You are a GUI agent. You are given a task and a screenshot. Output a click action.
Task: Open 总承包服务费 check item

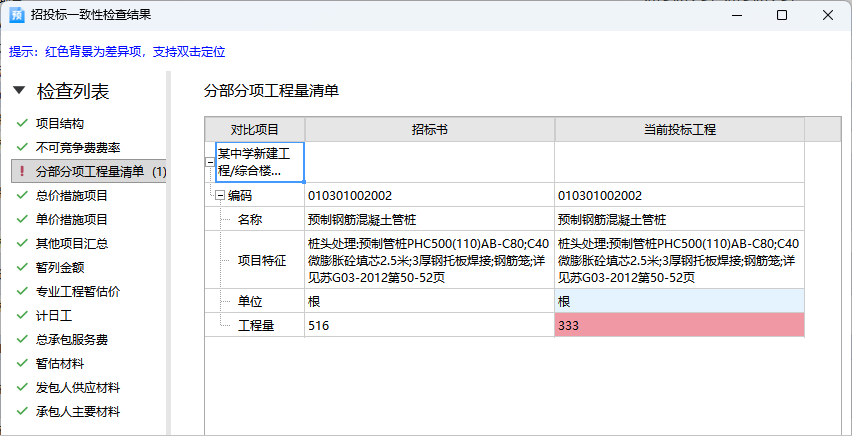coord(71,340)
